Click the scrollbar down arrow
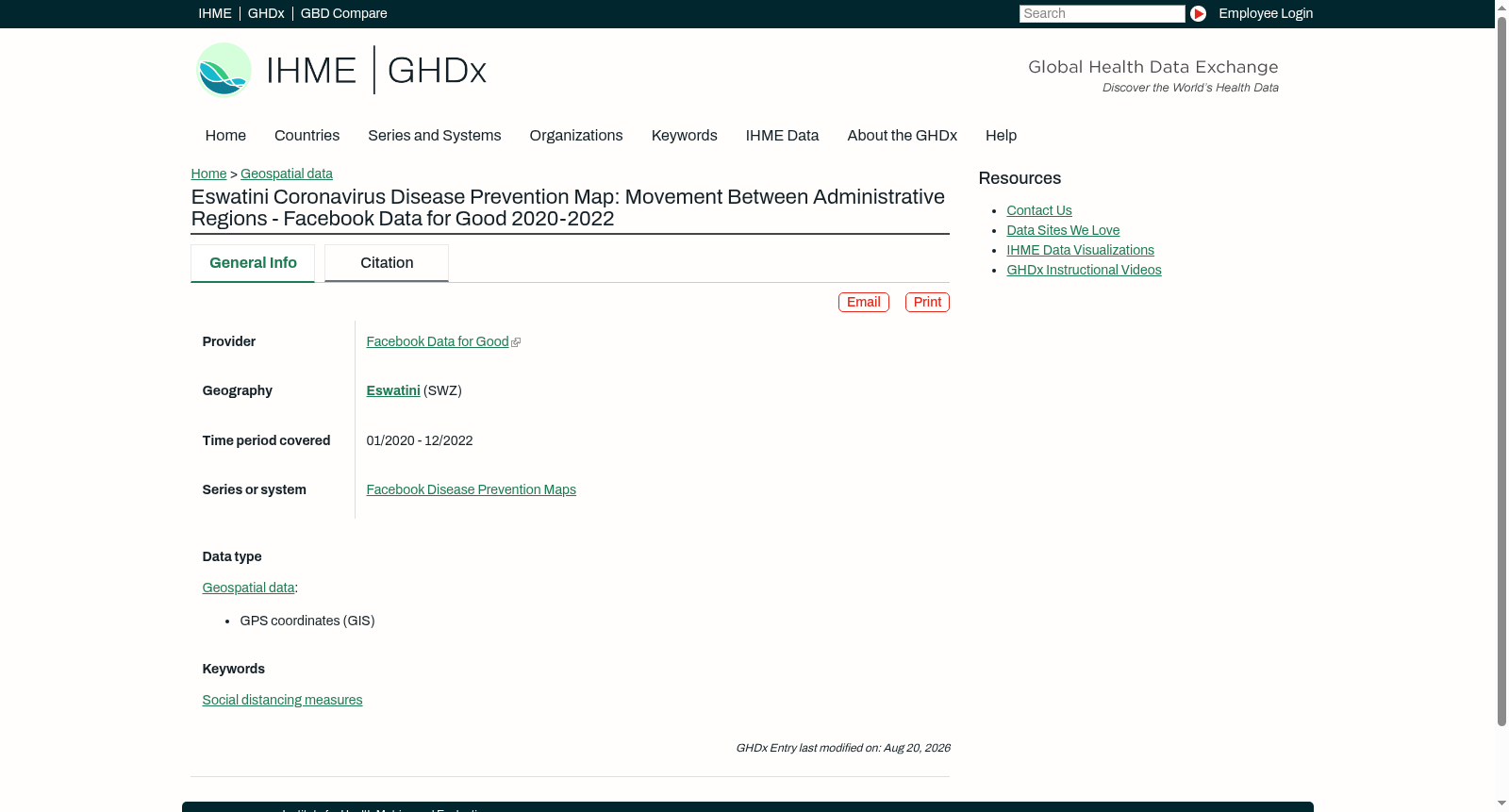 [x=1501, y=804]
